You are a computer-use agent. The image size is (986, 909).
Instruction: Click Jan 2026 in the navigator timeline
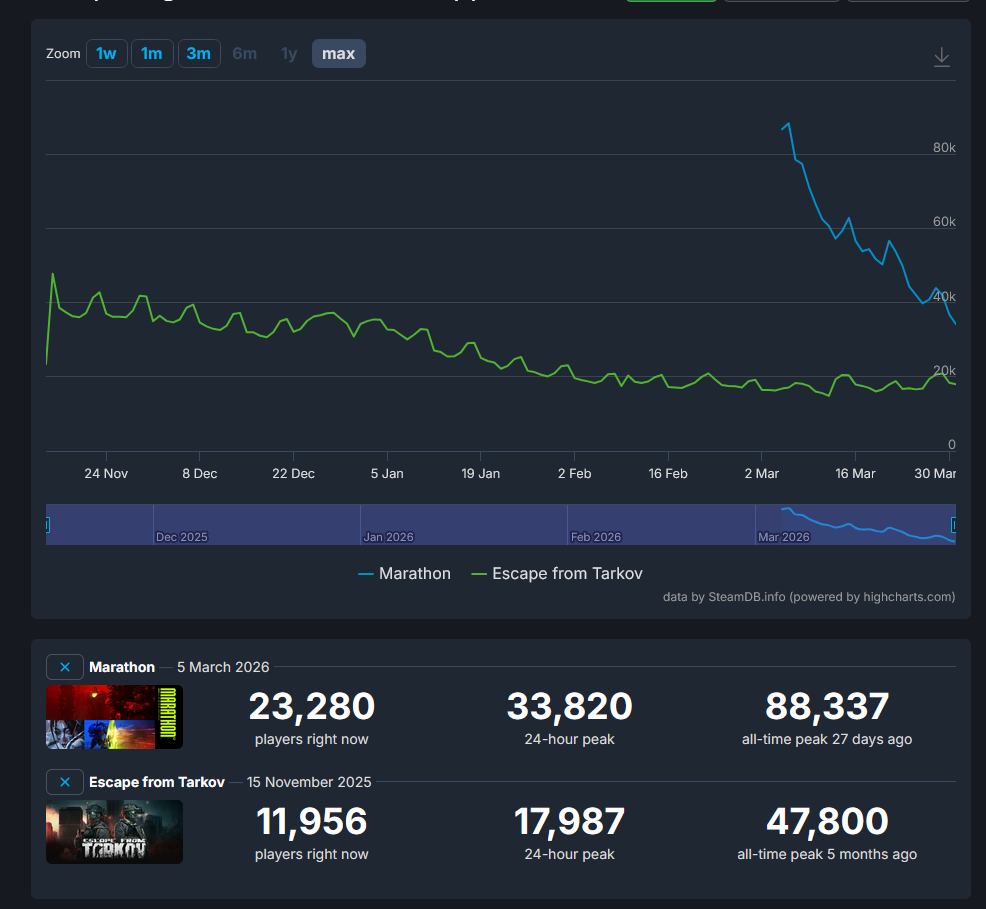pyautogui.click(x=389, y=537)
